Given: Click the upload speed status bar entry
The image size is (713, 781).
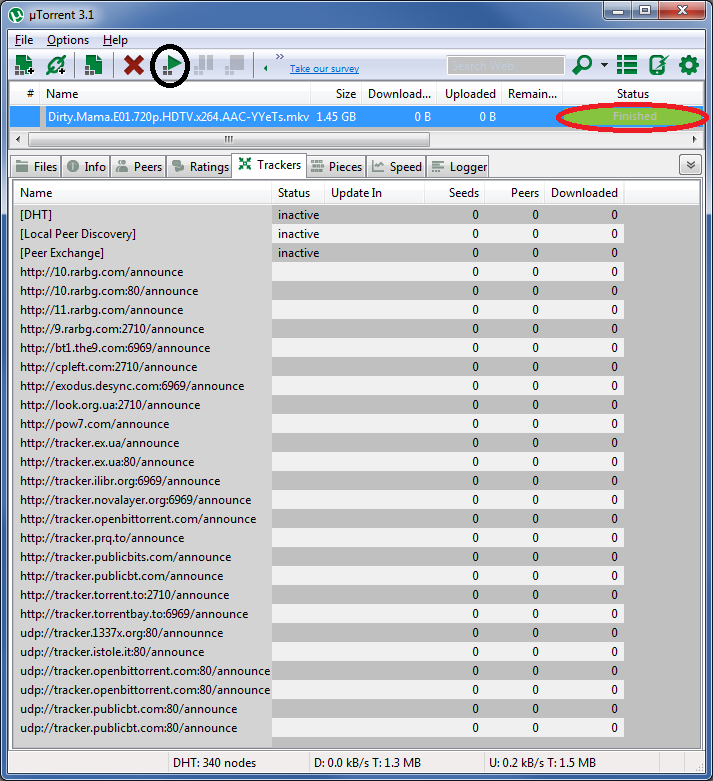Looking at the screenshot, I should [542, 763].
